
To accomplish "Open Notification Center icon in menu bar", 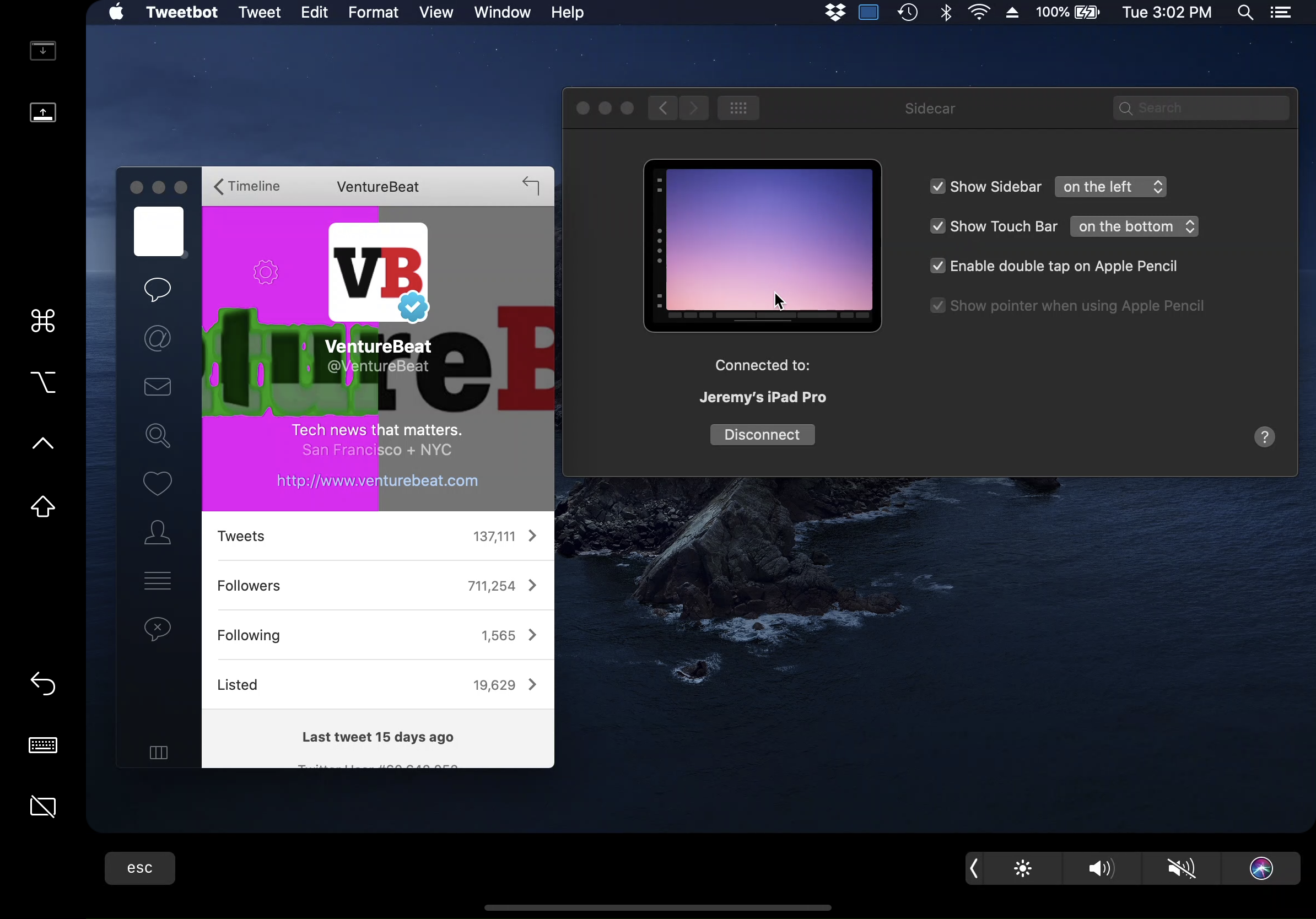I will point(1281,12).
